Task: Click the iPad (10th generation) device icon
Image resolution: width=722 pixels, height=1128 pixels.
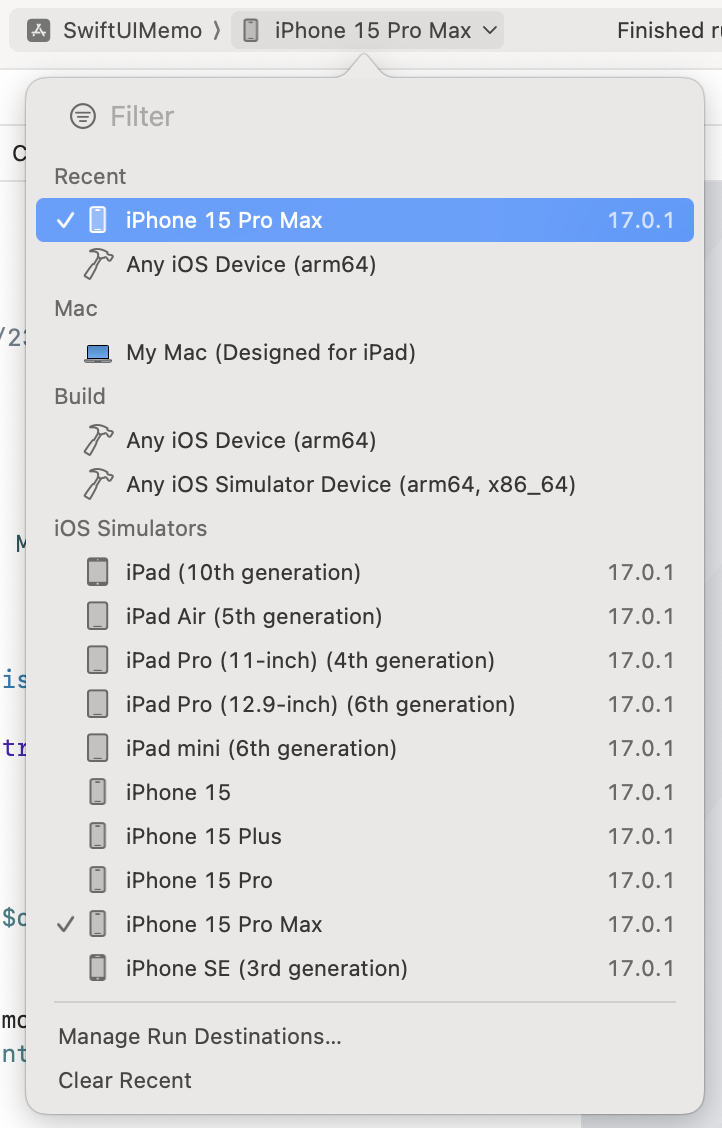Action: (x=98, y=573)
